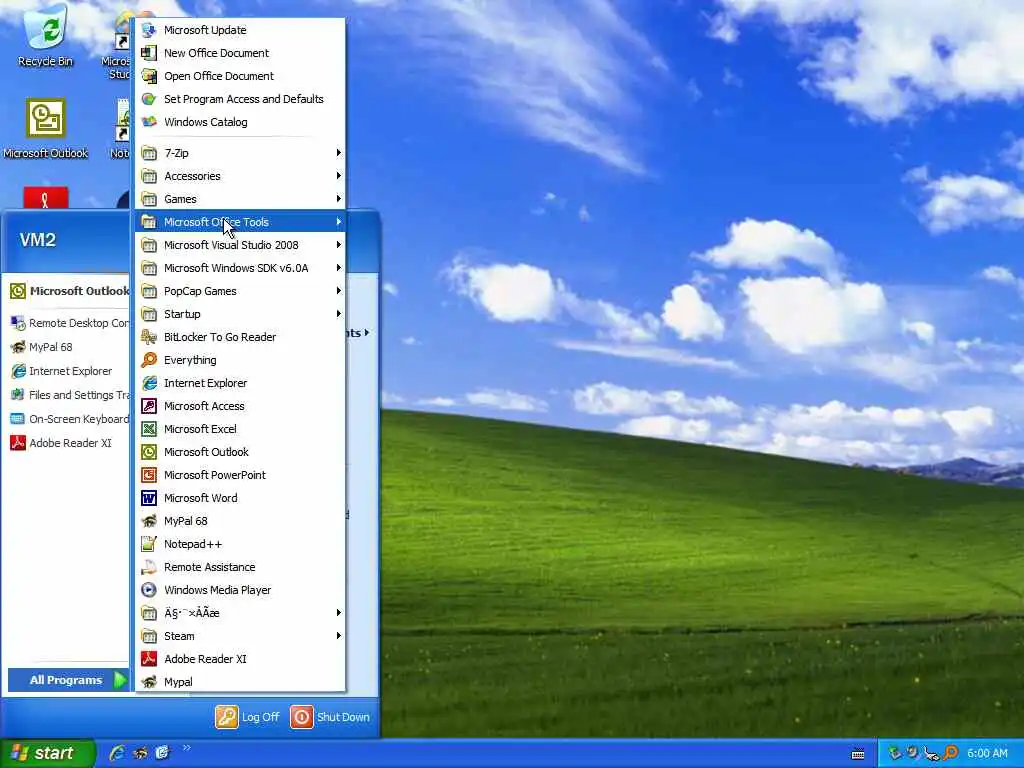
Task: Click the BitLocker To Go Reader icon
Action: click(149, 337)
